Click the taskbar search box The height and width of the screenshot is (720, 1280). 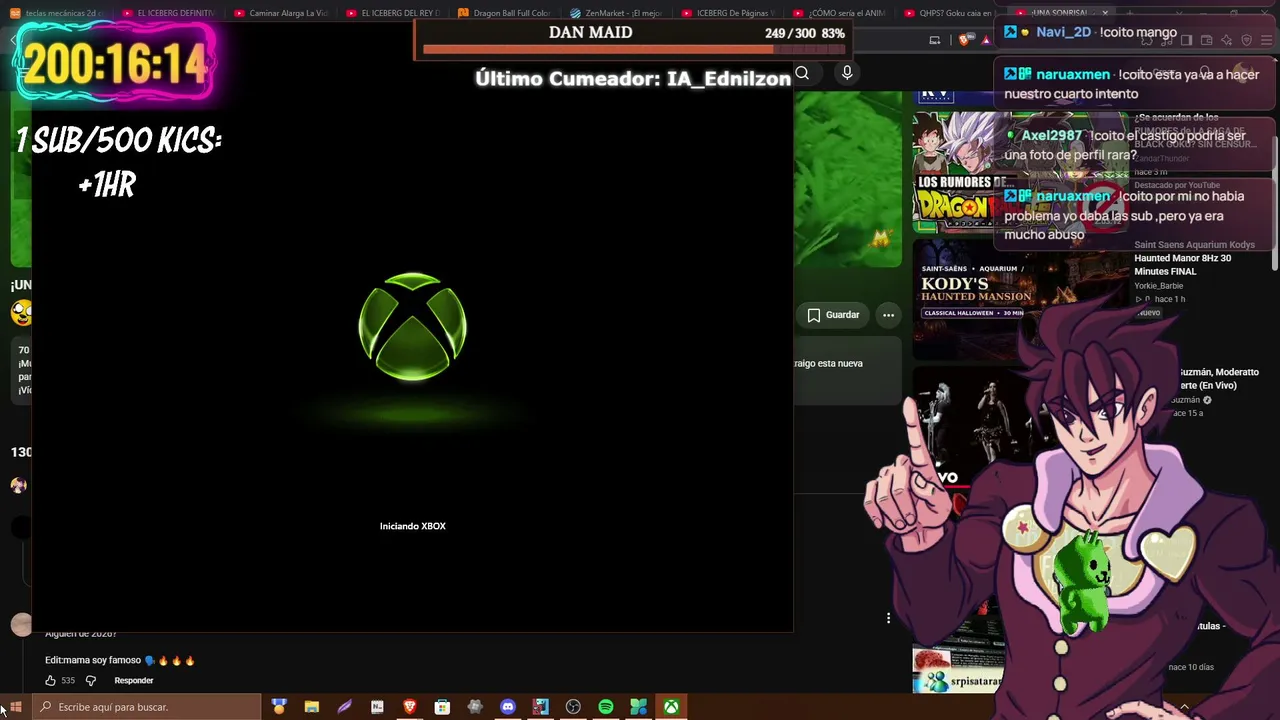point(147,707)
